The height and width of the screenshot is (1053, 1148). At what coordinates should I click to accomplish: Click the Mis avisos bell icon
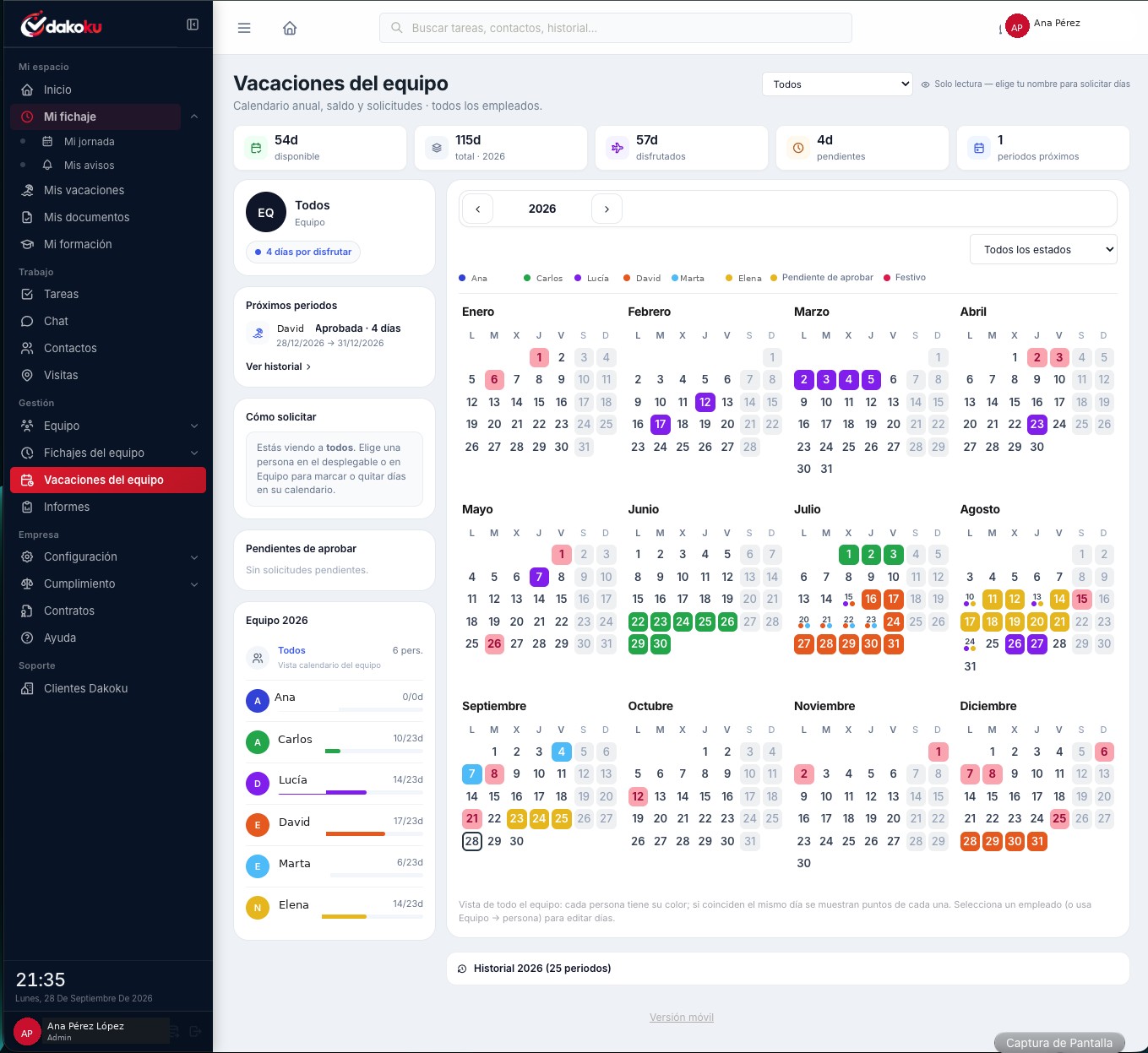(48, 166)
